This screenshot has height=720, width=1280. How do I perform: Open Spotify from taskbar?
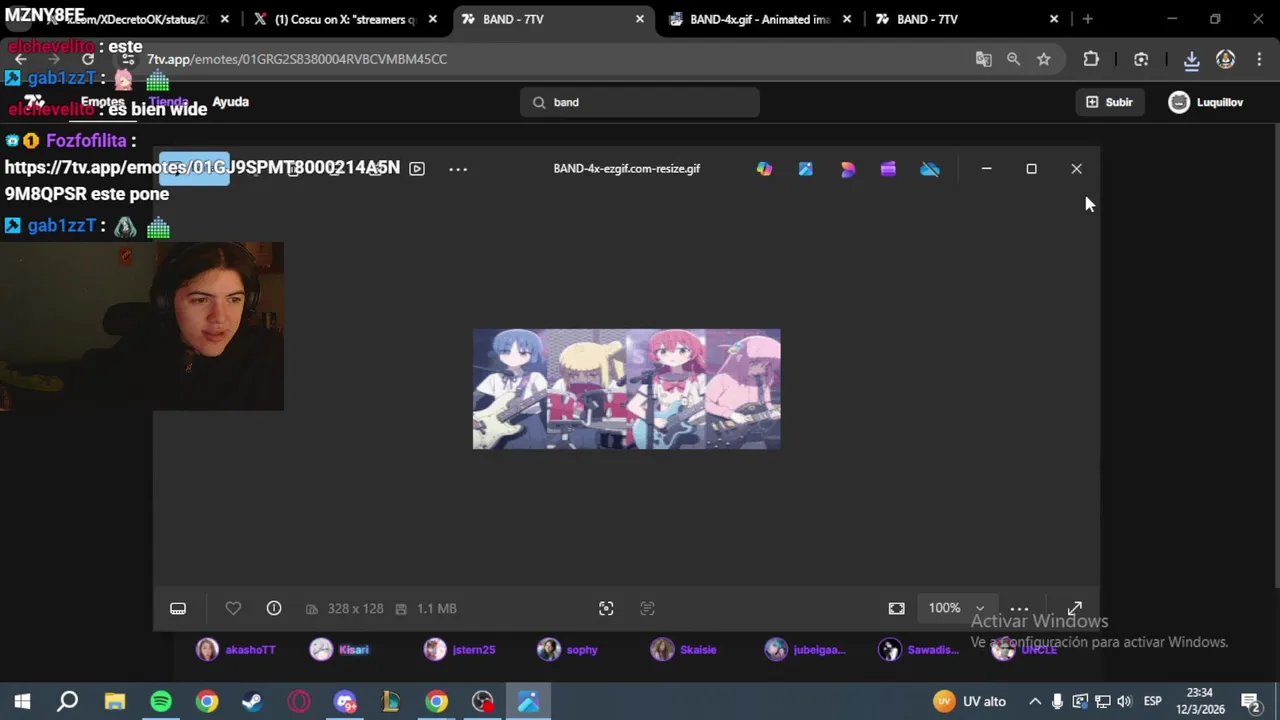pos(161,701)
